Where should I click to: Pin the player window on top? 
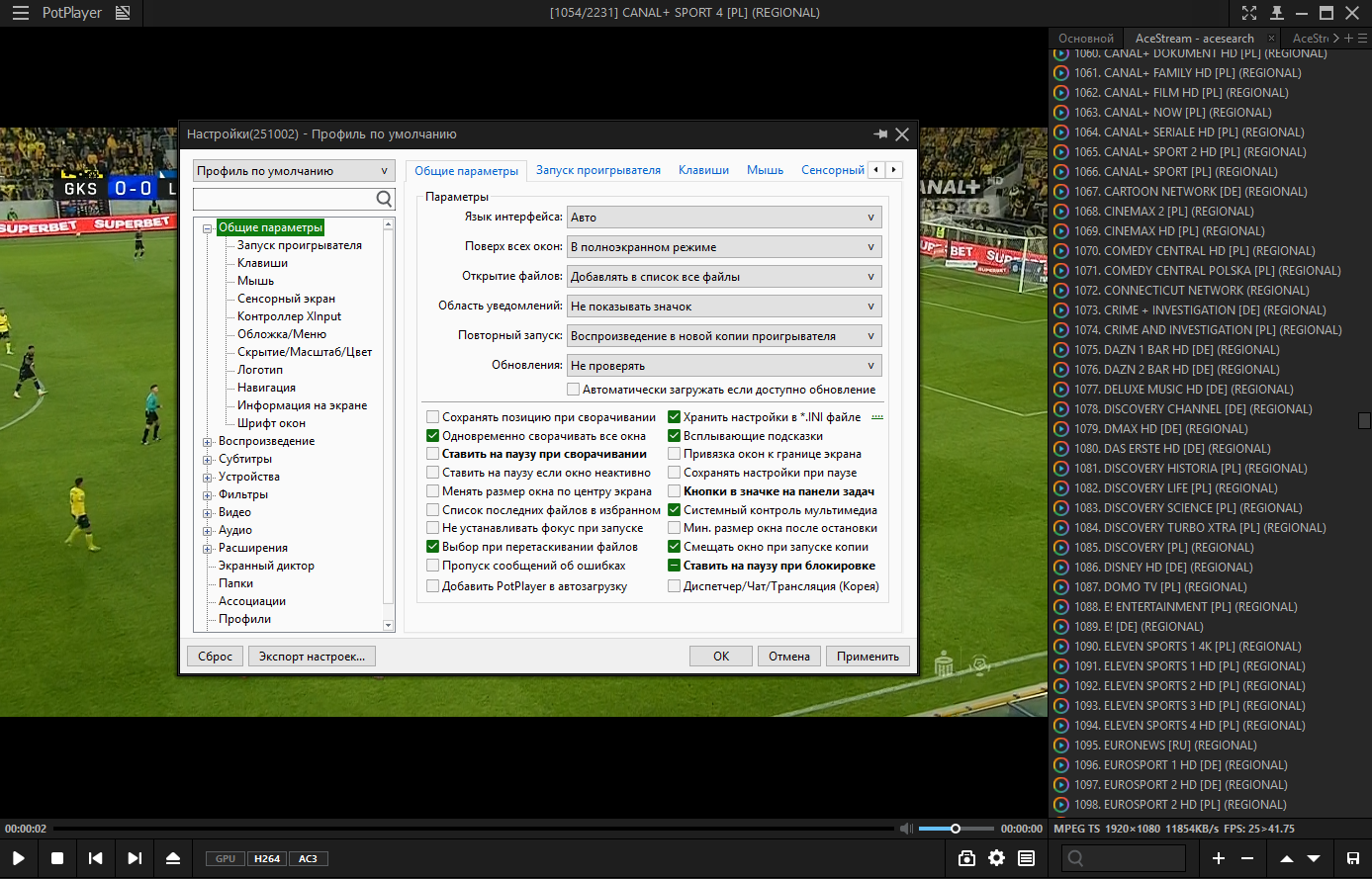(1277, 13)
